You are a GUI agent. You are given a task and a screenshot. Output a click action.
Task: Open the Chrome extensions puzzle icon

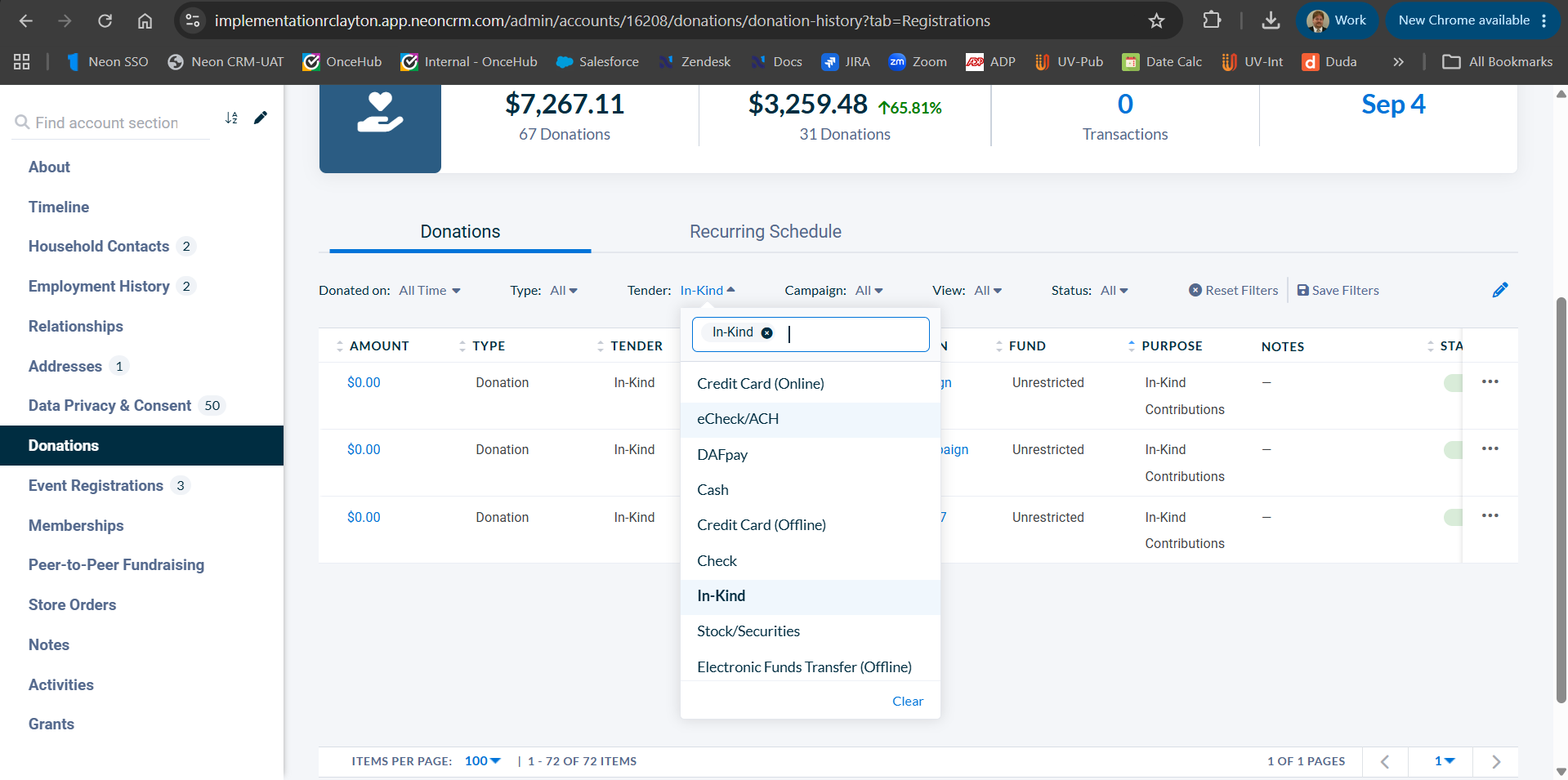point(1212,20)
